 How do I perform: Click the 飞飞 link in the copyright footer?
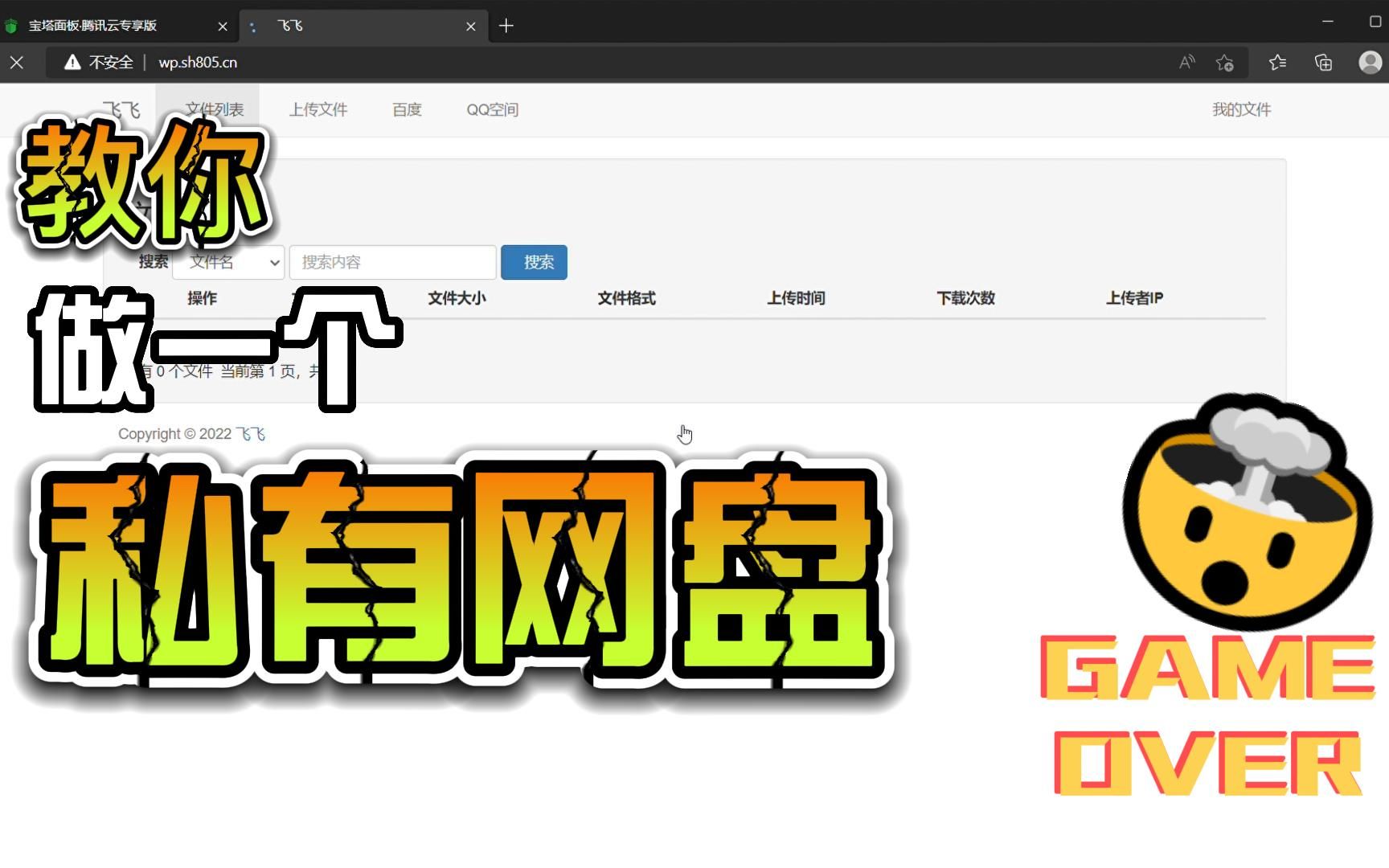tap(250, 434)
